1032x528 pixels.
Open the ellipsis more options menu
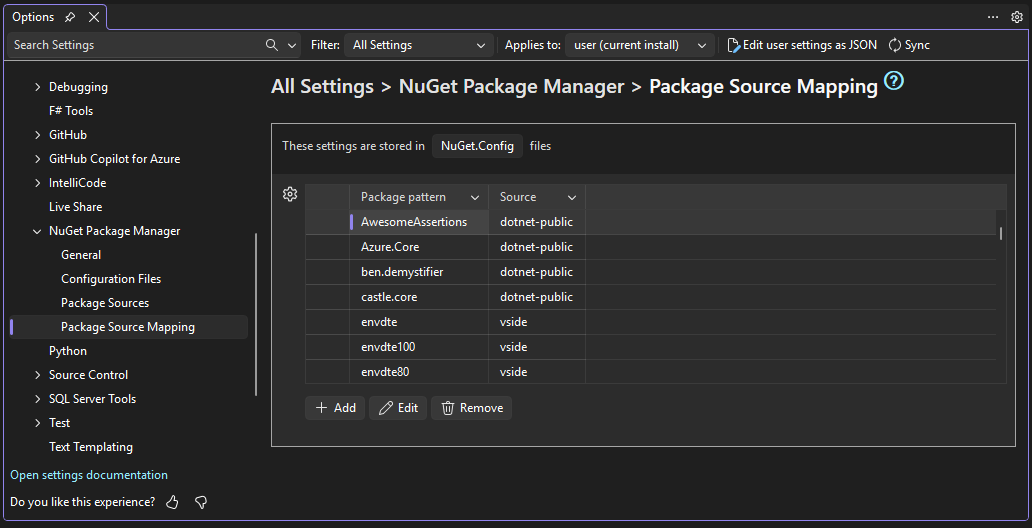tap(993, 17)
